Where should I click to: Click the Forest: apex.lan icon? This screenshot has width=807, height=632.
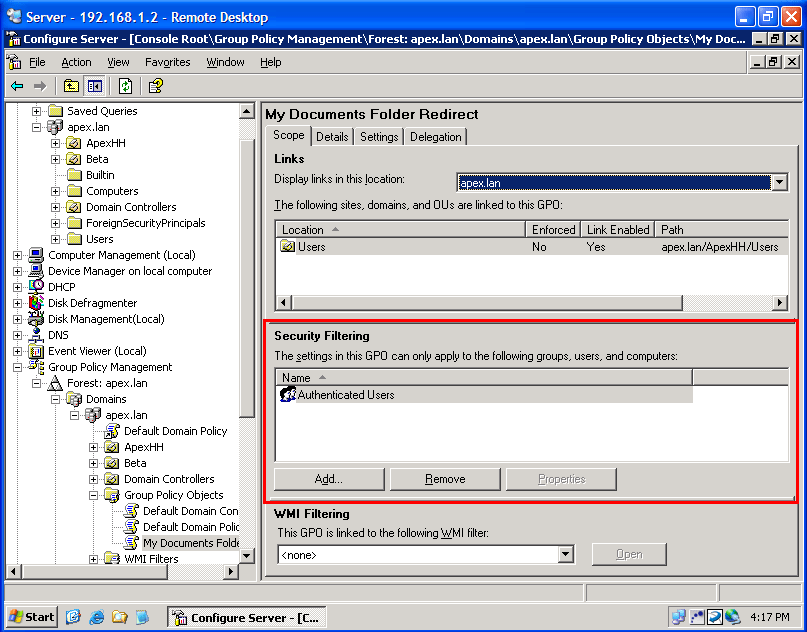[x=55, y=383]
